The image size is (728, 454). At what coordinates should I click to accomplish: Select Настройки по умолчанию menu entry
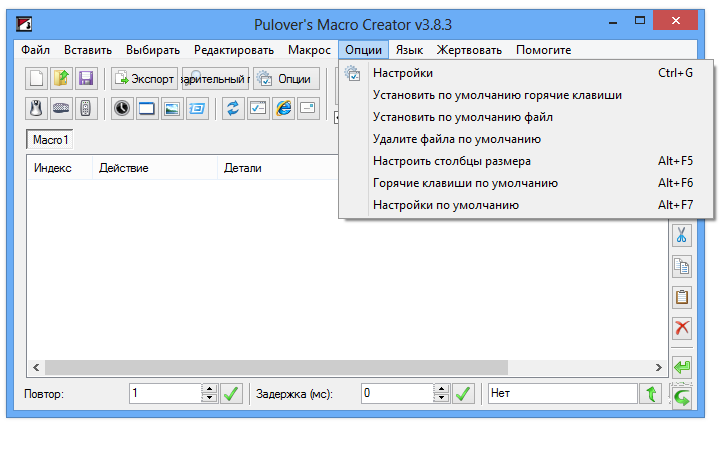[526, 205]
